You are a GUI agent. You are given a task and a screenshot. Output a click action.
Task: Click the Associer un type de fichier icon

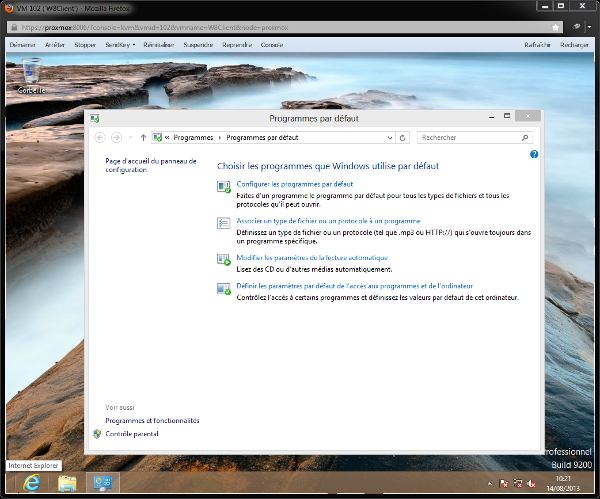coord(223,223)
